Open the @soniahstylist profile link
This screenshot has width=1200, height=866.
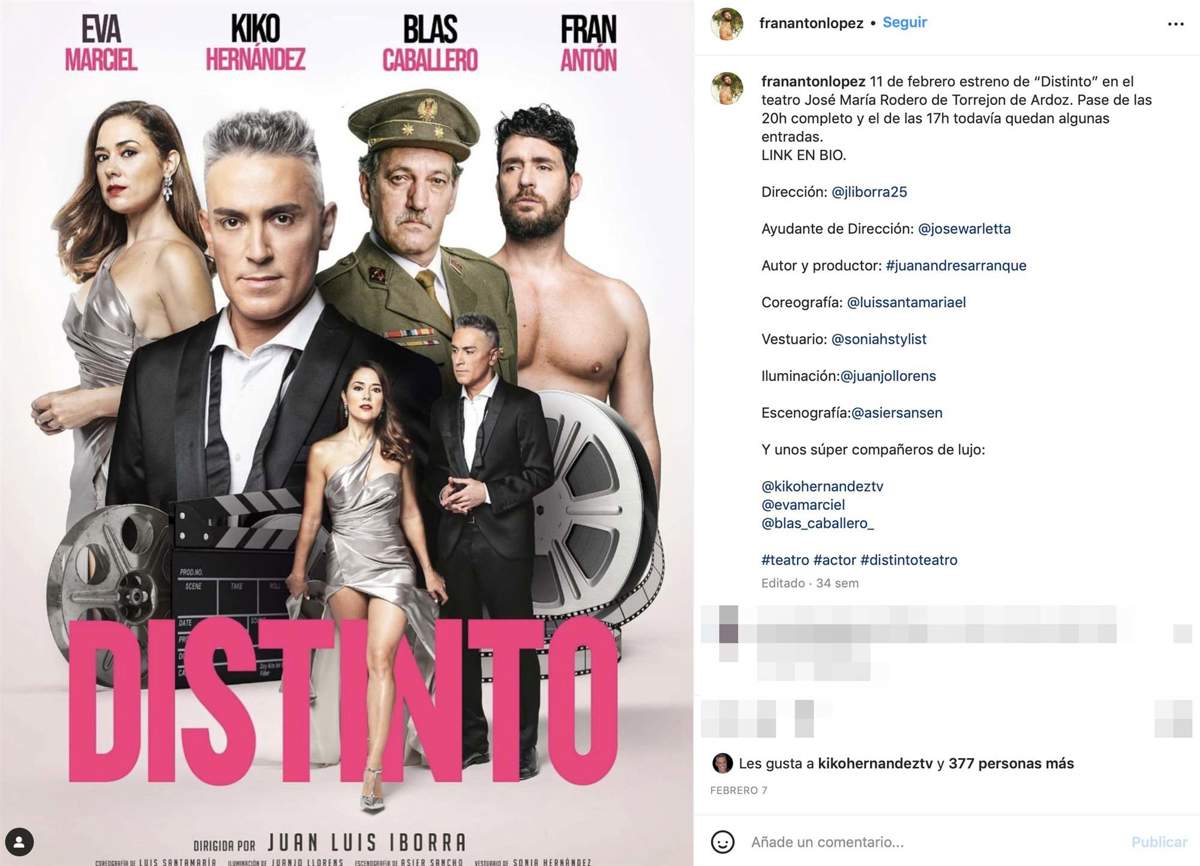(x=879, y=339)
